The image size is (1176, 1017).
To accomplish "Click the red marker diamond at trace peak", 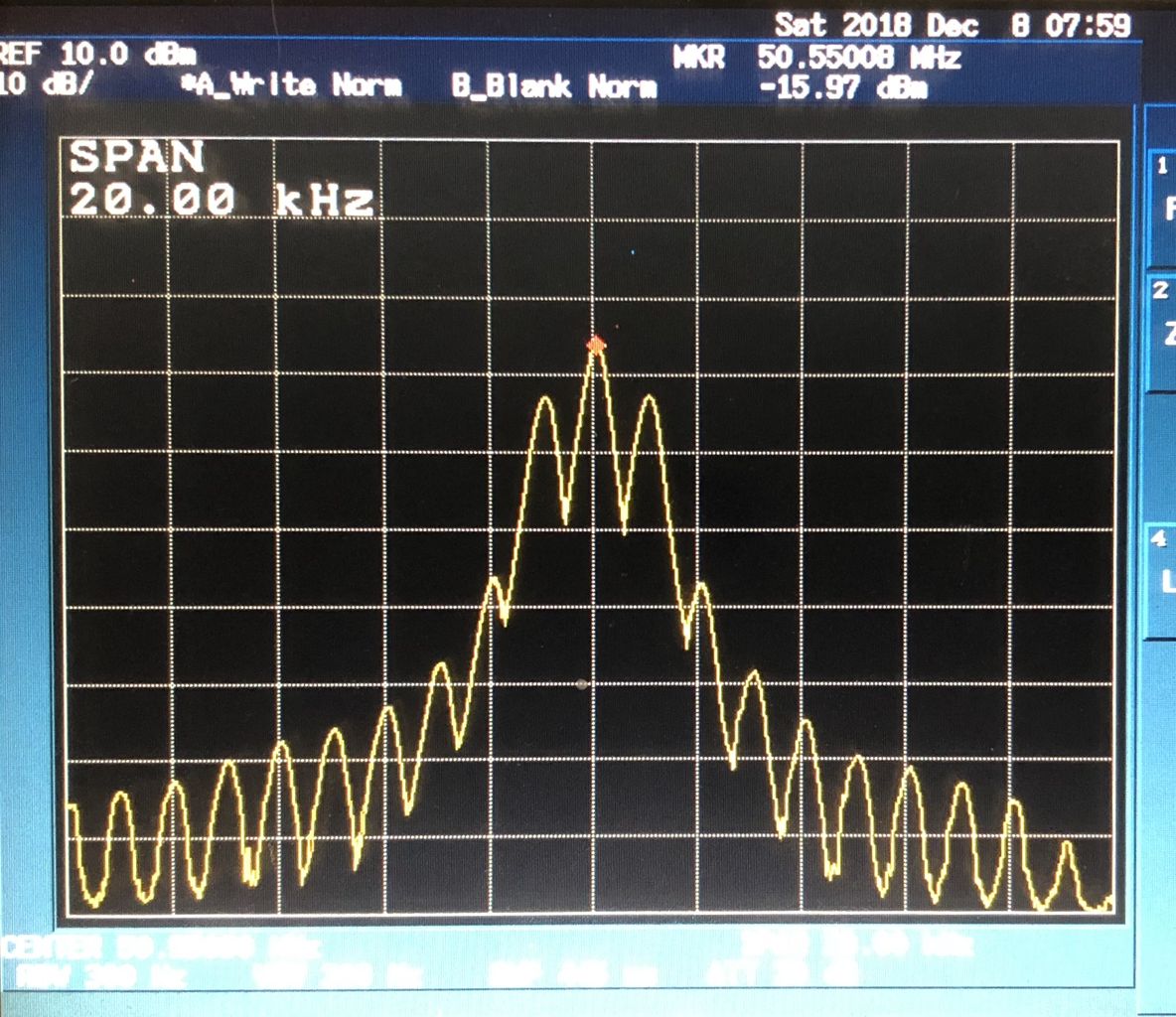I will pyautogui.click(x=596, y=345).
